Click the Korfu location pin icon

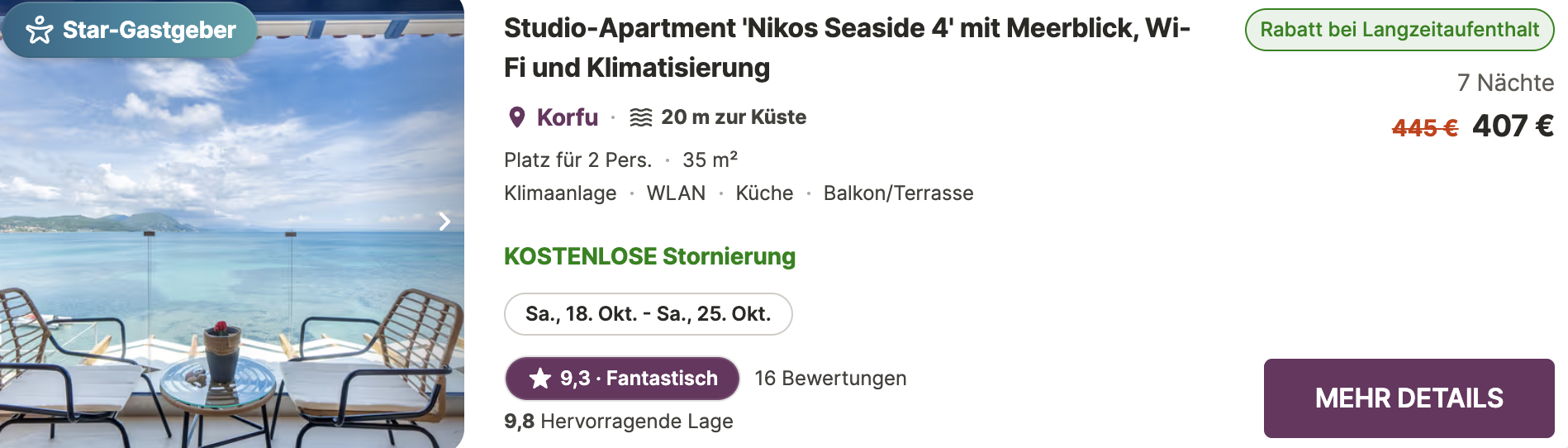point(517,117)
